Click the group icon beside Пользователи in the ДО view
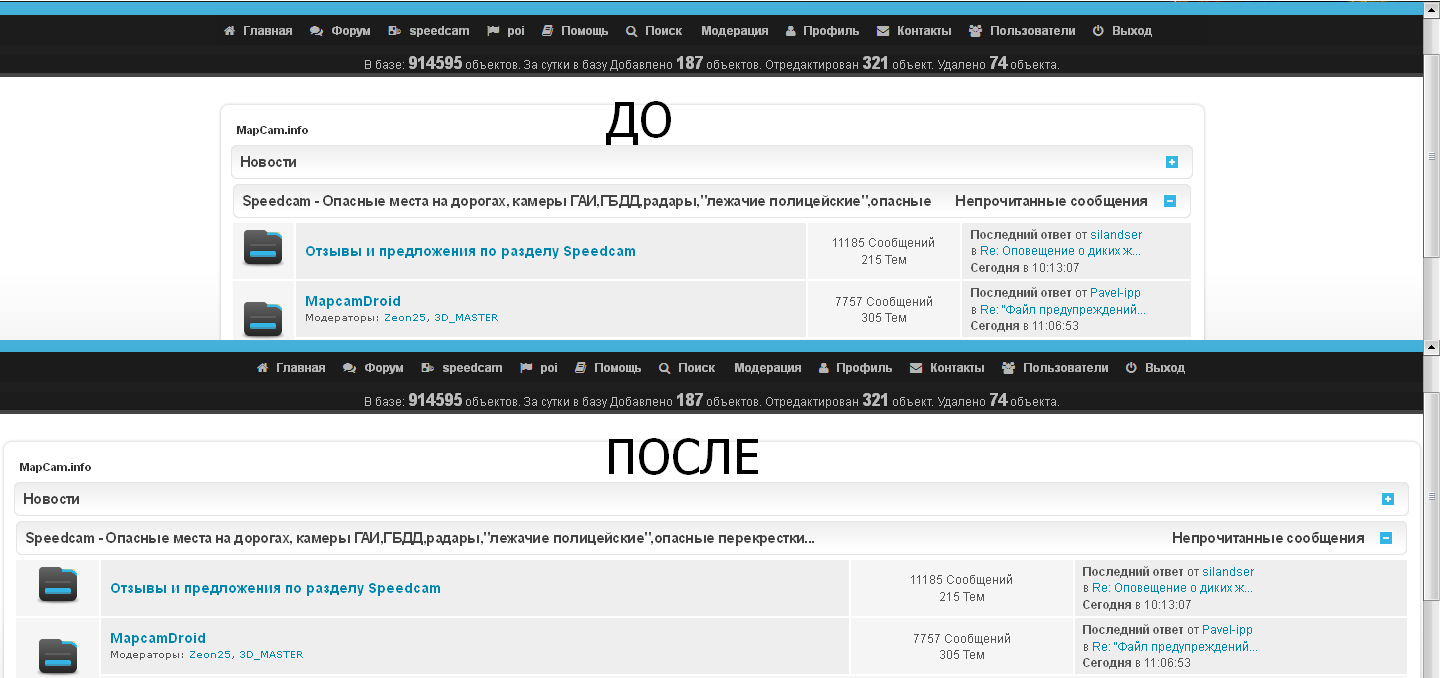Screen dimensions: 1440x678 point(975,31)
